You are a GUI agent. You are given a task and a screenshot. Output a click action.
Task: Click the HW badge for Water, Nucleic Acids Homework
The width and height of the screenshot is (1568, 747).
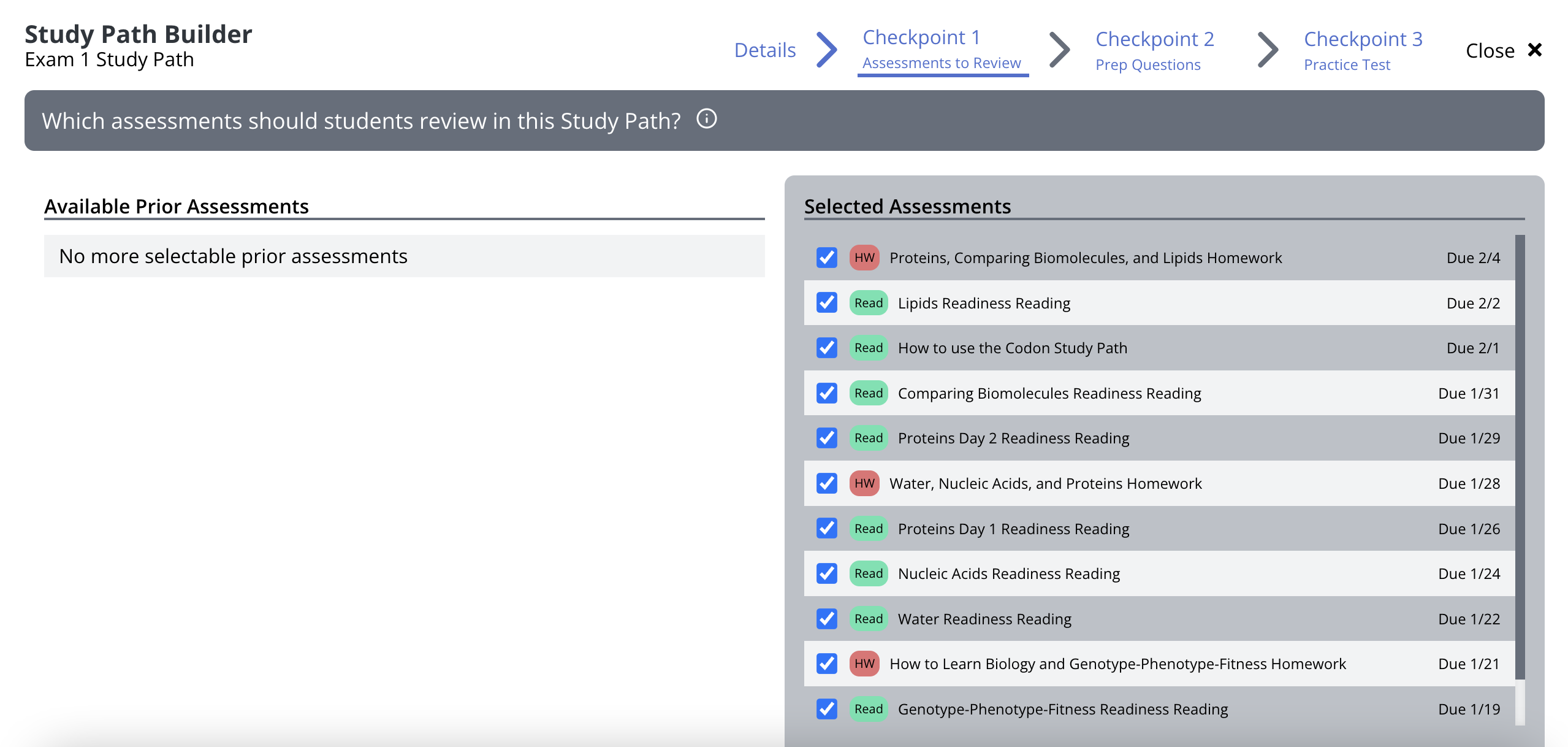pos(864,483)
